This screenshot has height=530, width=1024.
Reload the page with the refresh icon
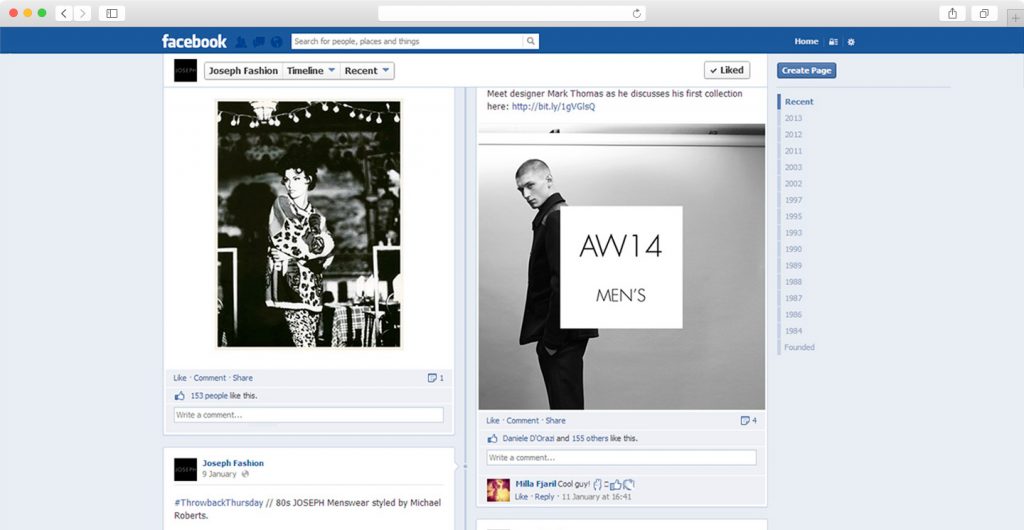(637, 13)
